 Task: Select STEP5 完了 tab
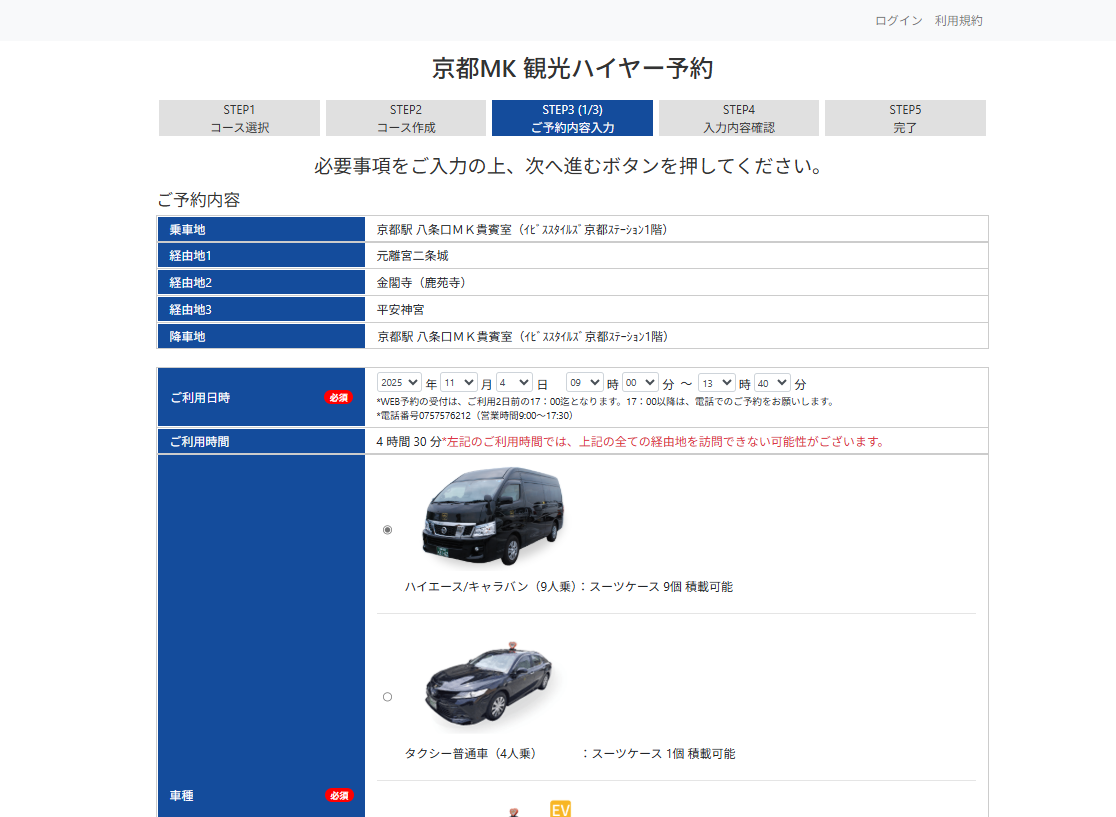coord(905,118)
